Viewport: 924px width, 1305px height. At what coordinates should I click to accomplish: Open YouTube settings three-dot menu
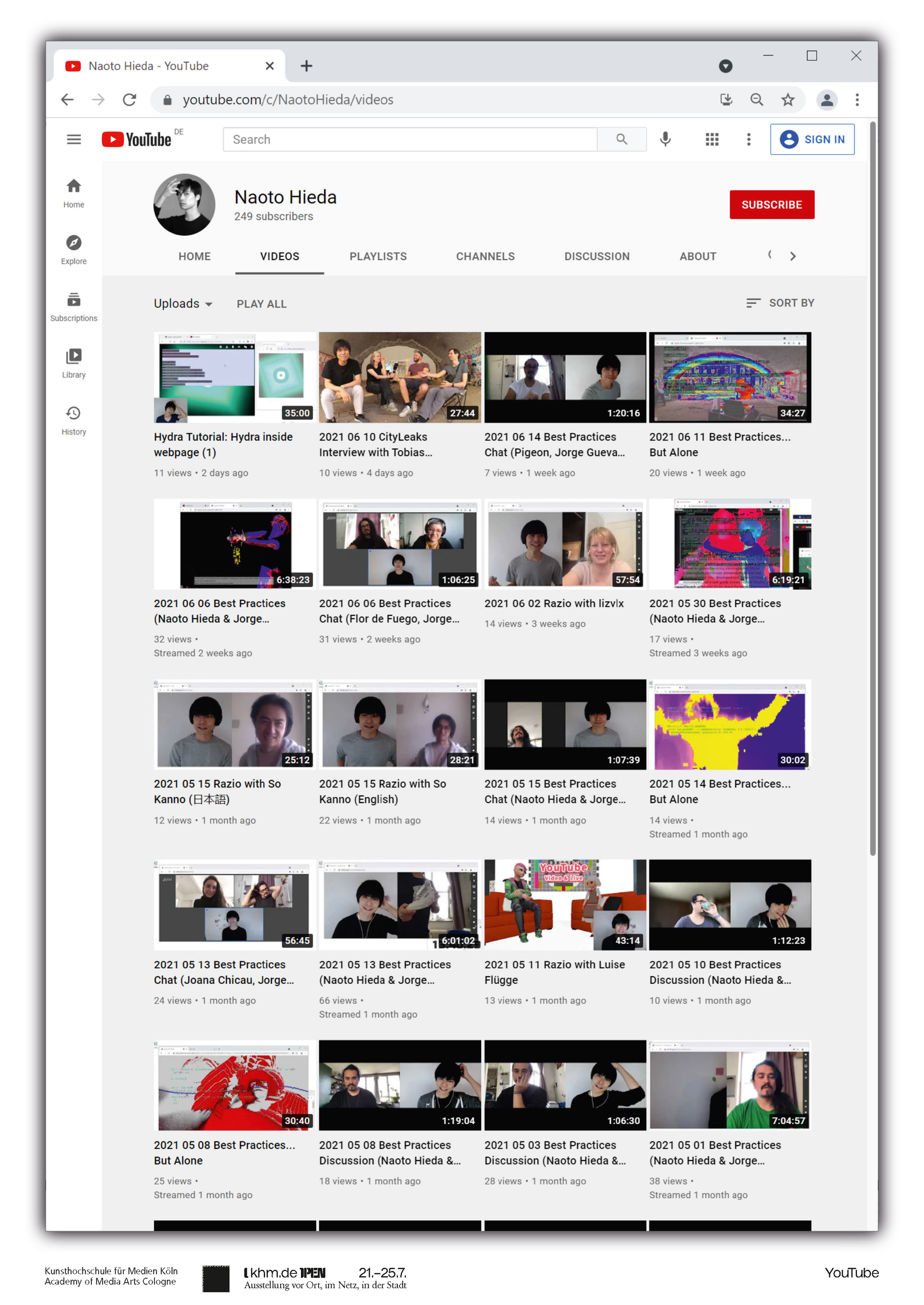coord(748,139)
